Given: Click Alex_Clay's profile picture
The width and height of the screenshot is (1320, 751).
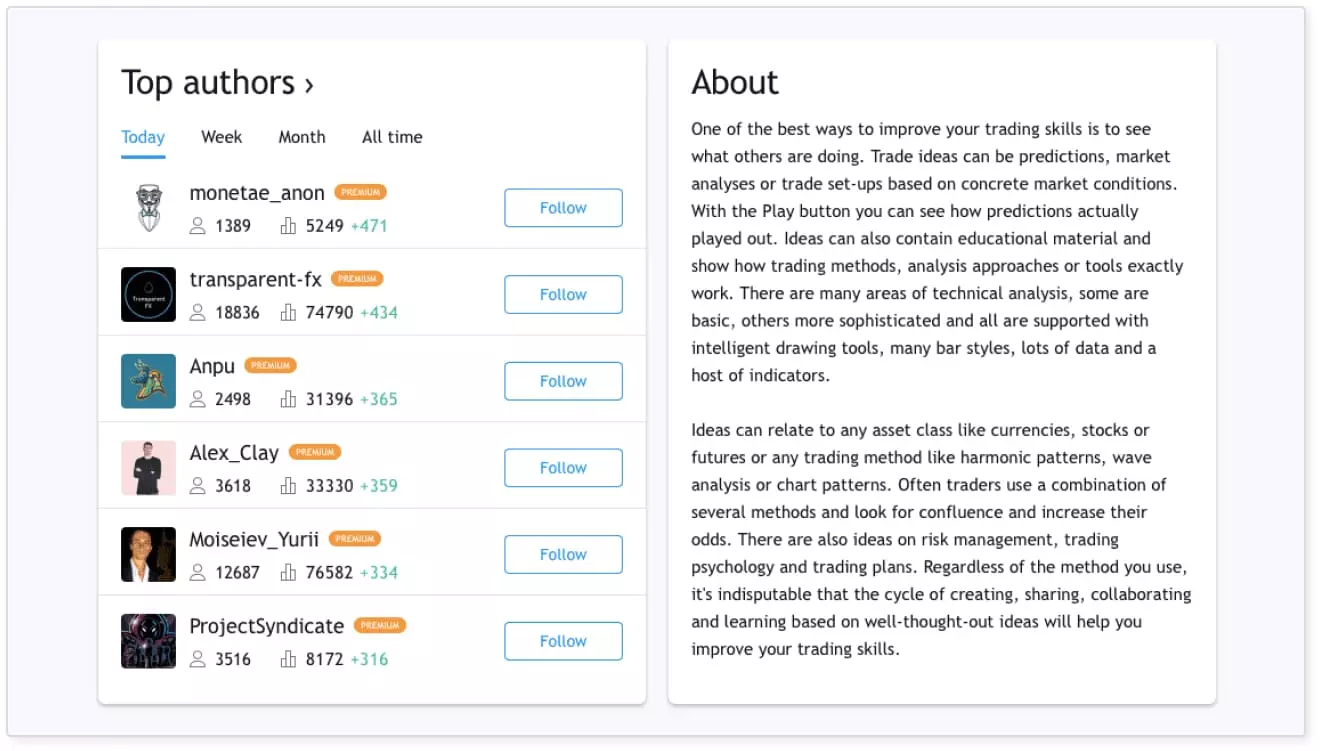Looking at the screenshot, I should (x=148, y=468).
